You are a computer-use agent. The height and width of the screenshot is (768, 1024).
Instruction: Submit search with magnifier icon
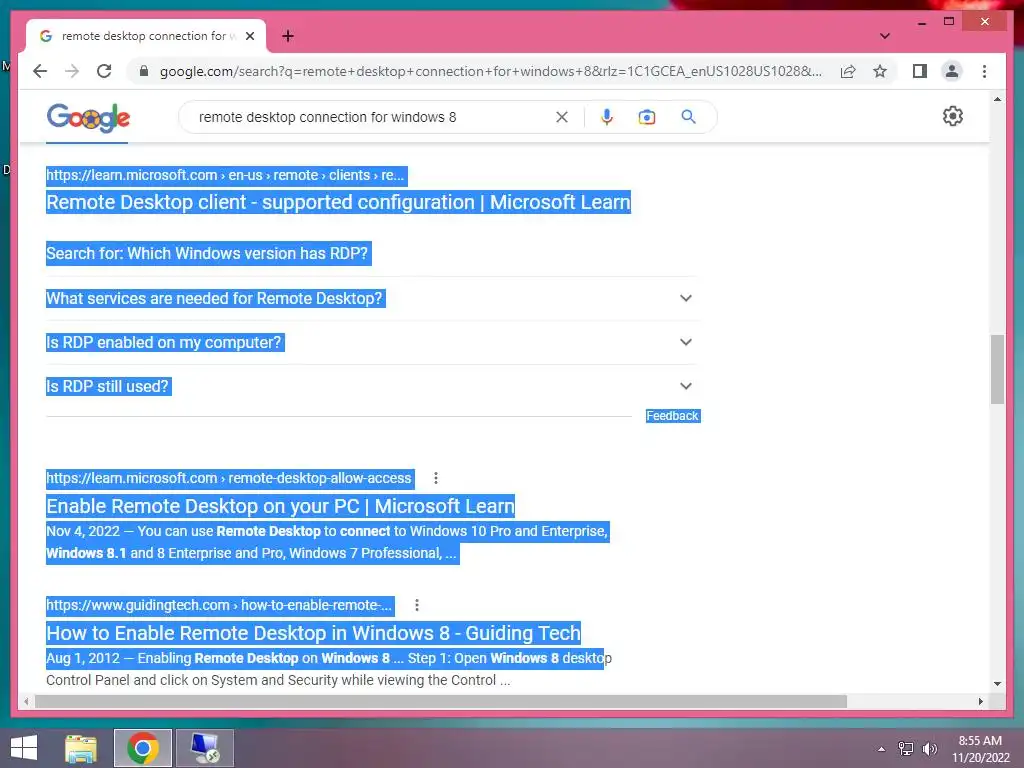(688, 117)
